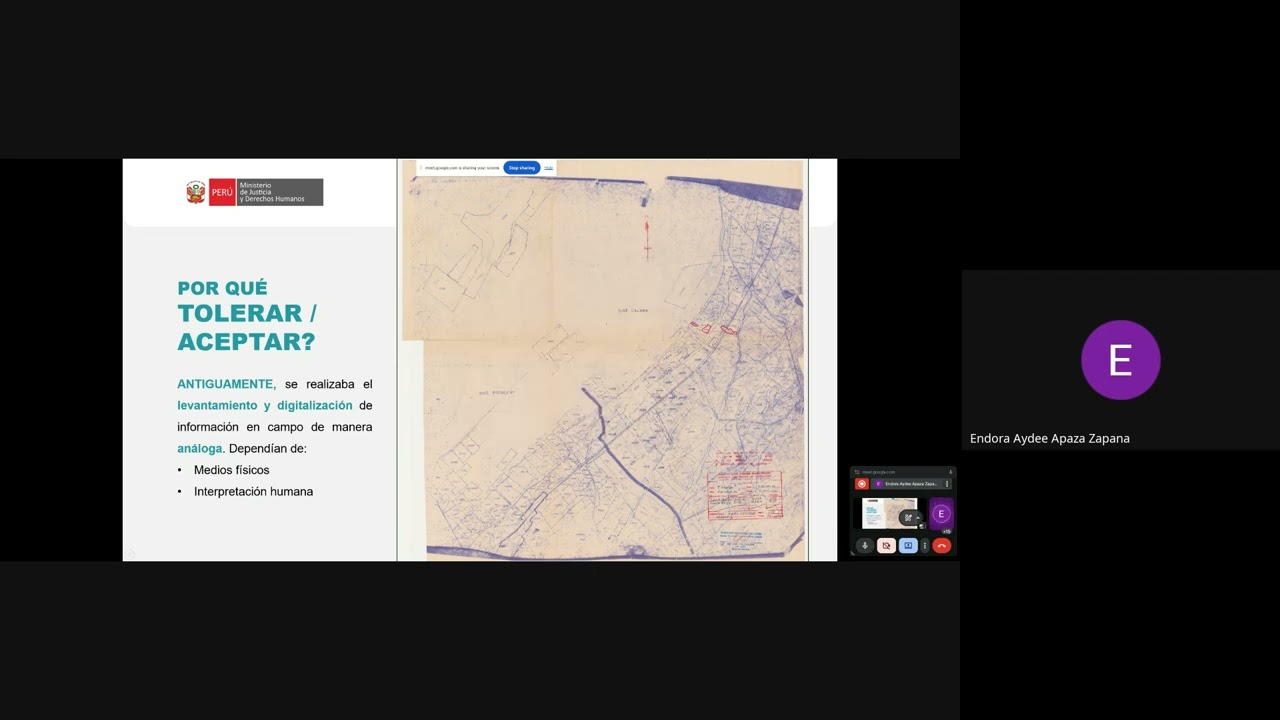Click the 'Medios físicos' bullet text
Screen dimensions: 1280x720
(x=231, y=470)
